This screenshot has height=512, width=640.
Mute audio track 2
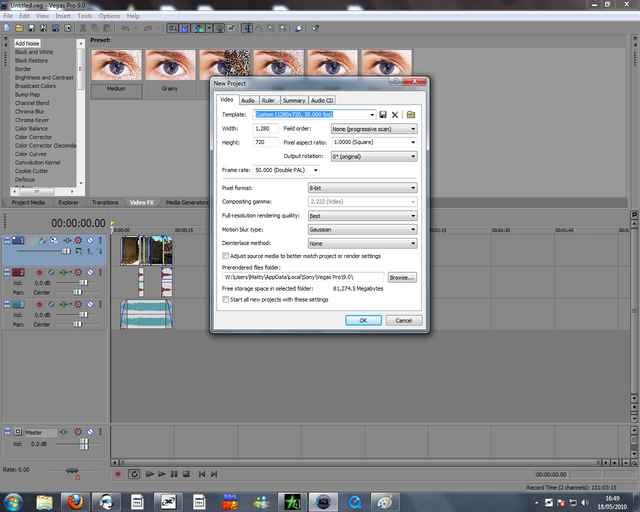click(x=90, y=272)
